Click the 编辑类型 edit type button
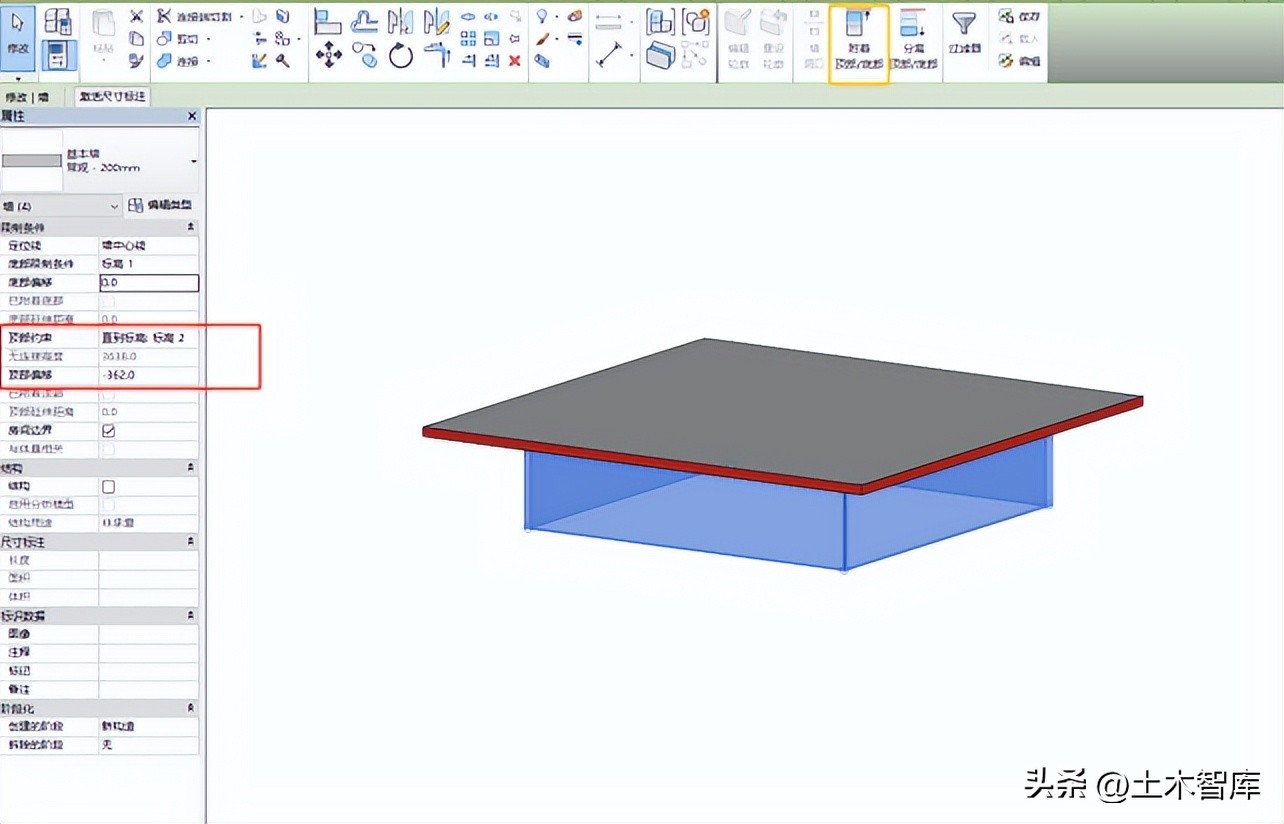Viewport: 1284px width, 824px height. [160, 204]
